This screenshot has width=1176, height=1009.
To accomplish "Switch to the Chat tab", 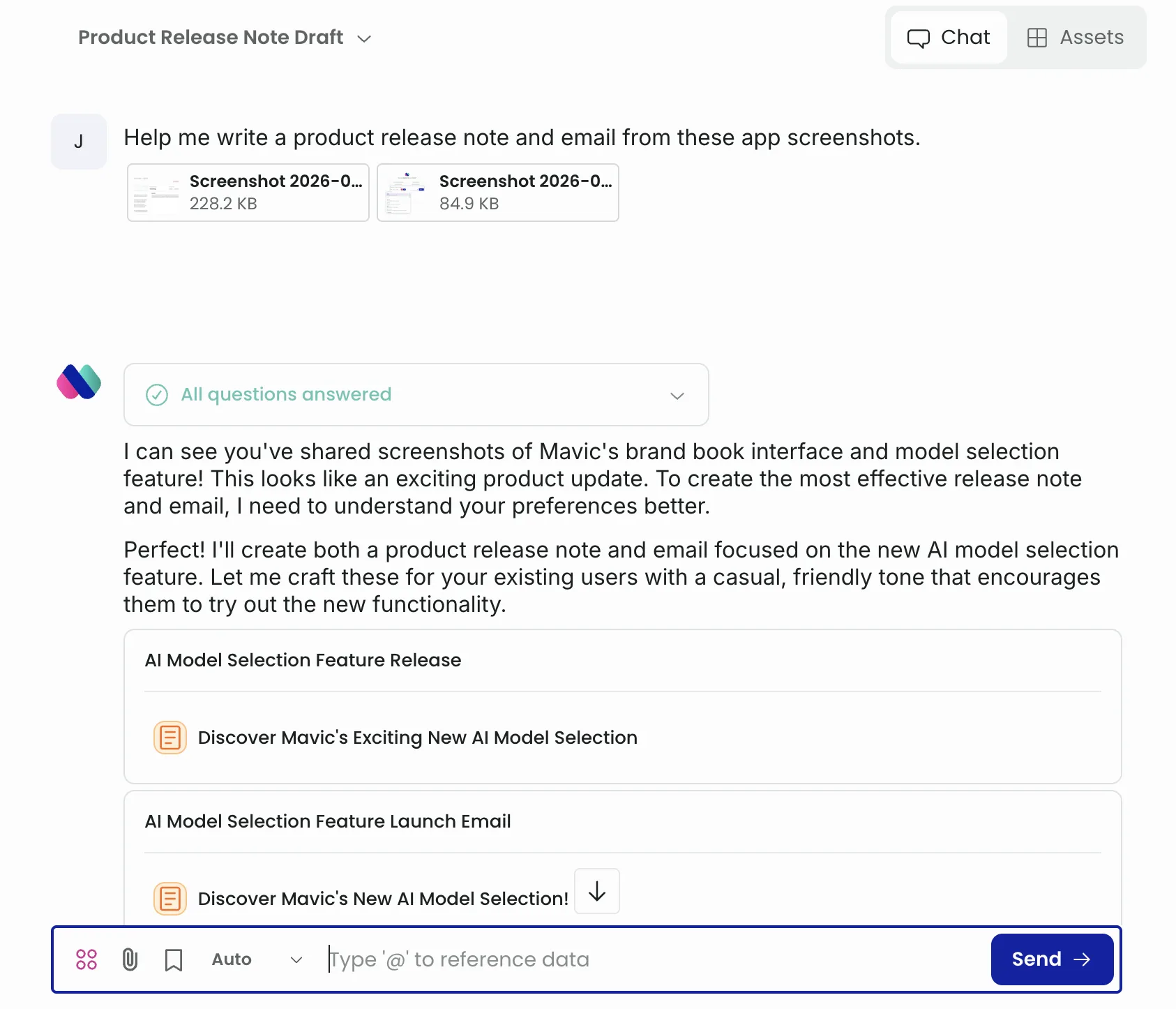I will point(949,38).
